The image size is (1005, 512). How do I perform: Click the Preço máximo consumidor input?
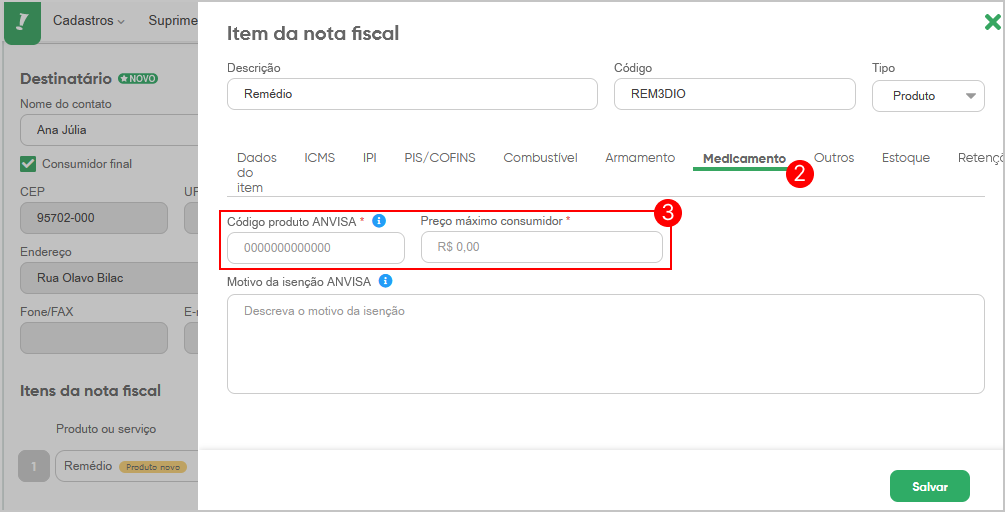coord(542,247)
